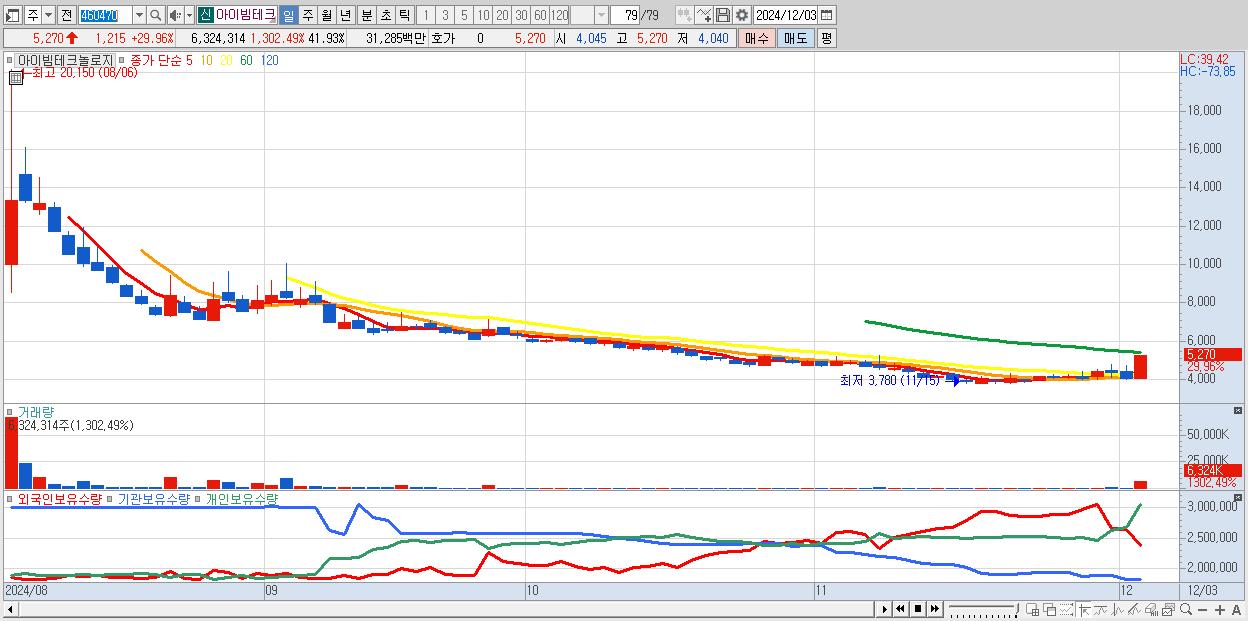Open chart settings gear icon
1248x621 pixels.
click(x=741, y=16)
